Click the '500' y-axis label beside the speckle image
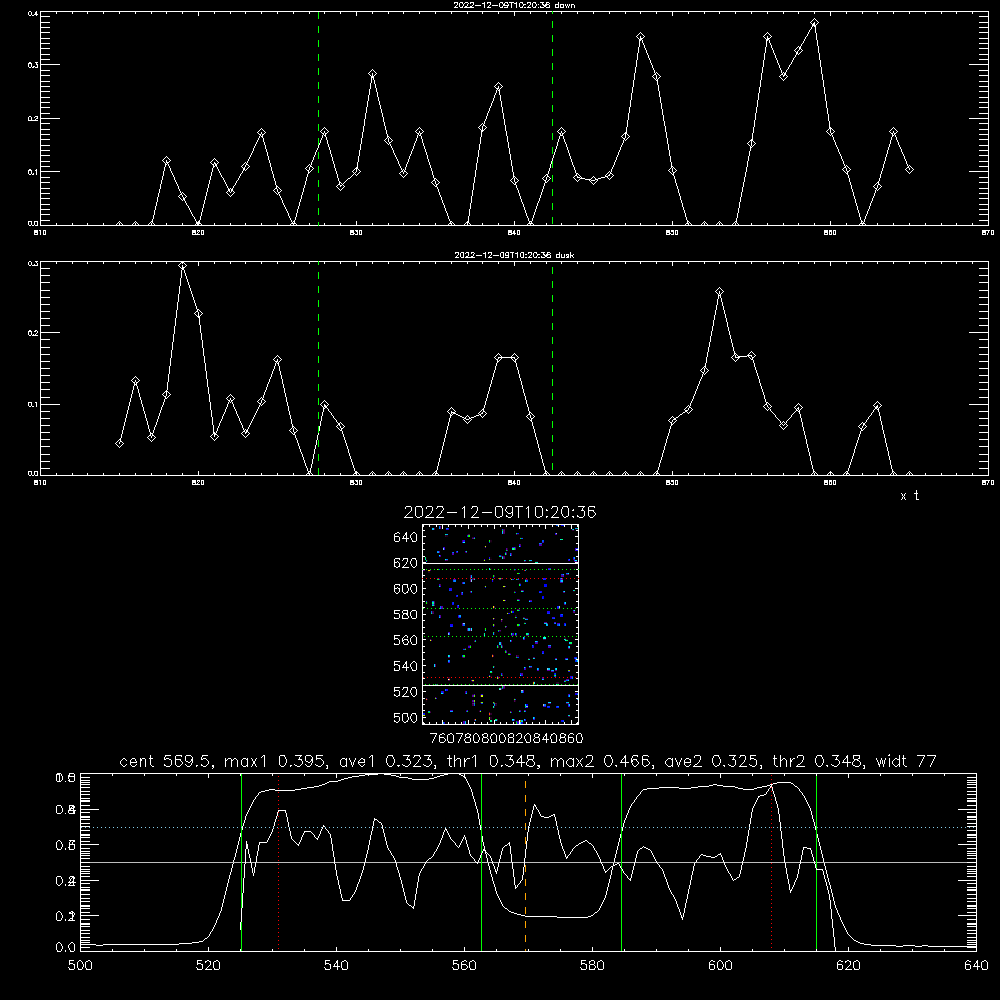1000x1000 pixels. 406,717
